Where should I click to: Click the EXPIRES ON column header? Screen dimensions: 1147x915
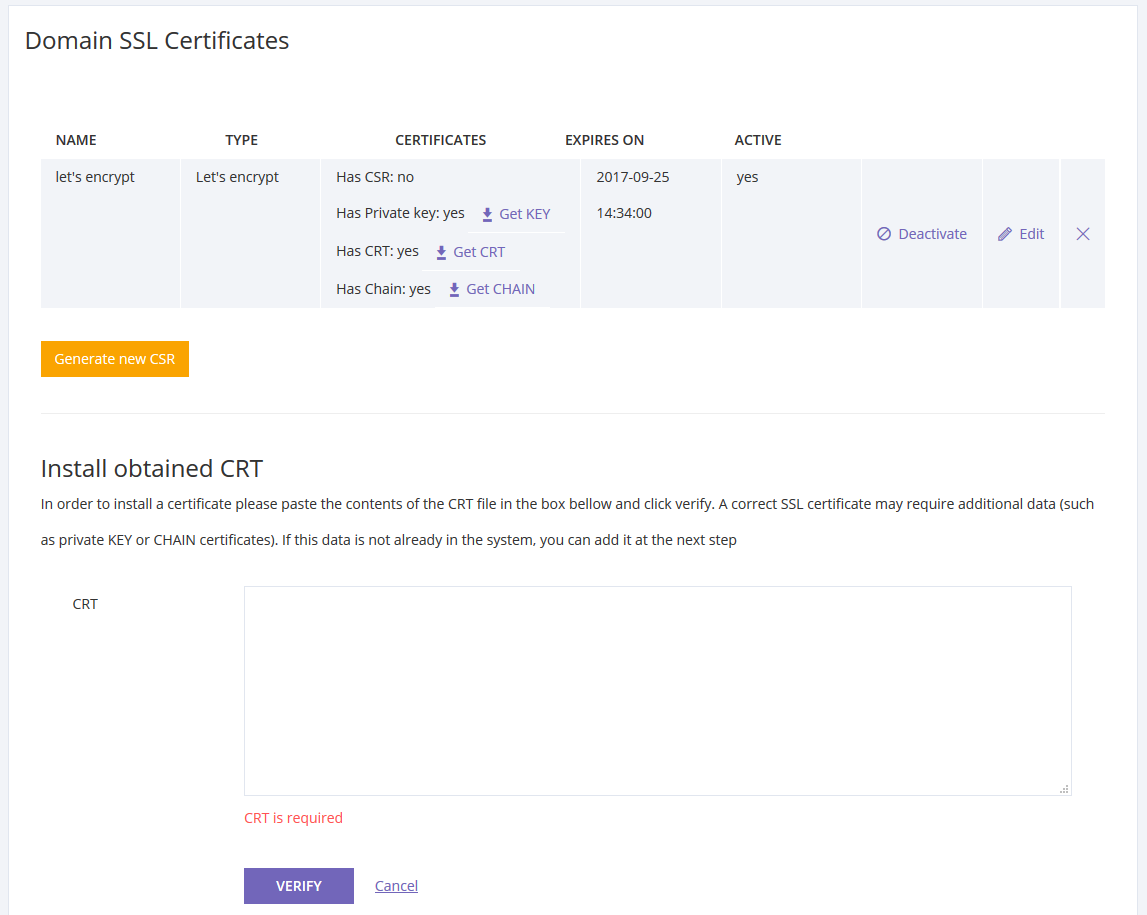(604, 140)
